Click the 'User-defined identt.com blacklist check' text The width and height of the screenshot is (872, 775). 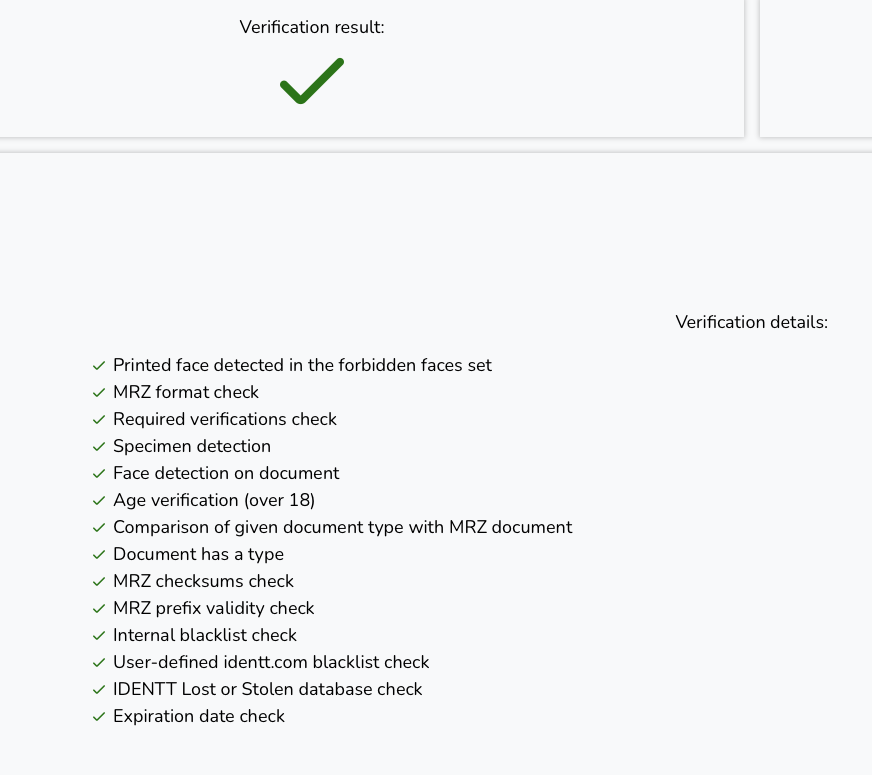271,662
